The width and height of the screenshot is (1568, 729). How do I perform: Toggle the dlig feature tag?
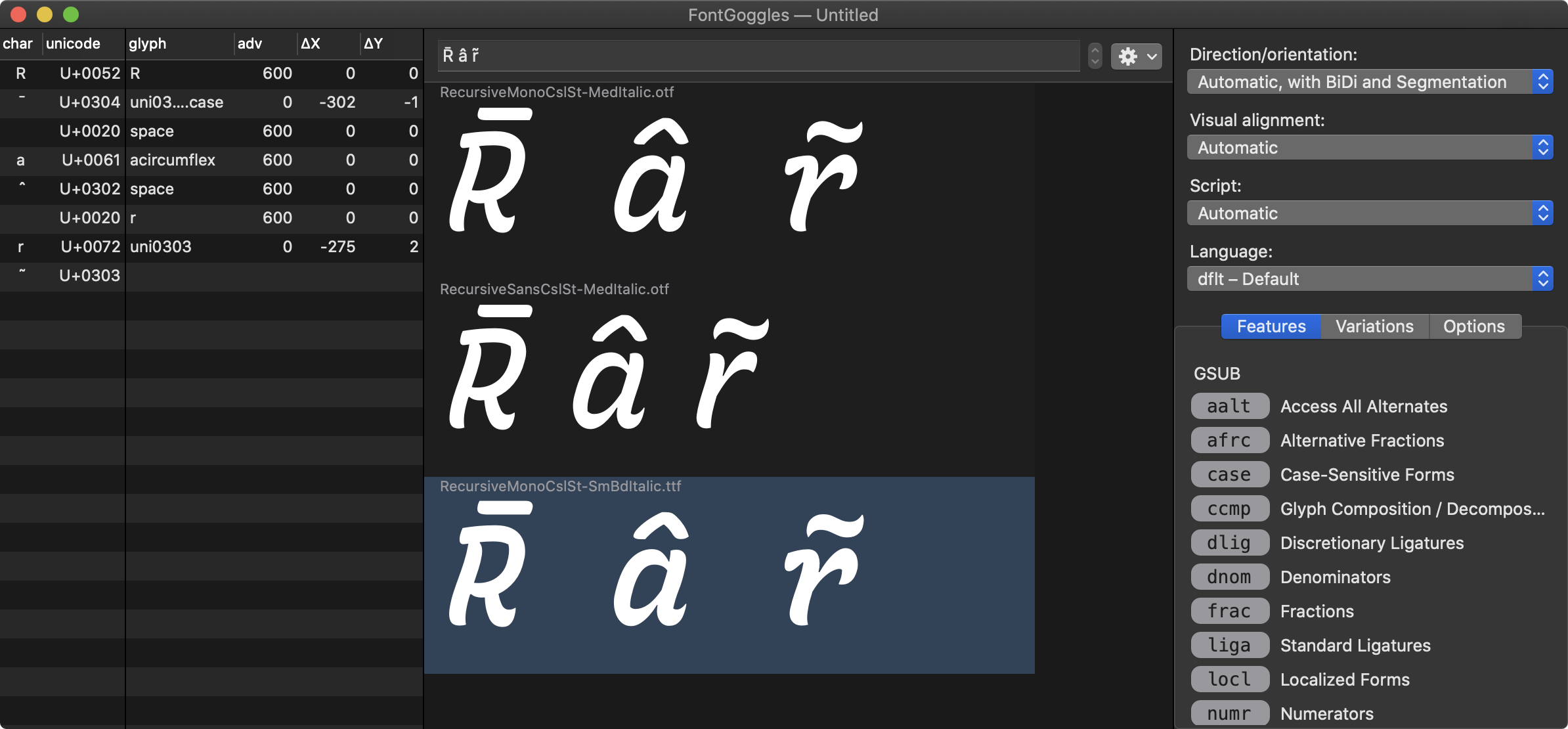(x=1230, y=542)
